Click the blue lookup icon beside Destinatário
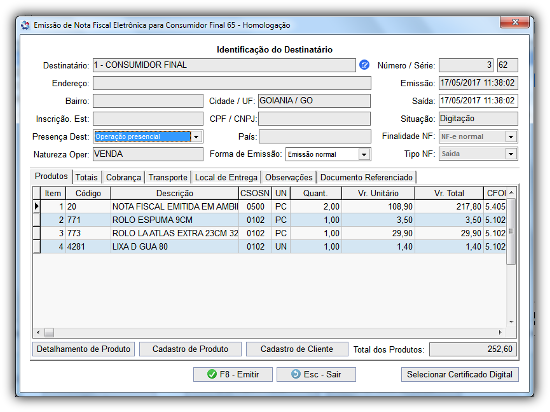Screen dimensions: 550x412 tap(364, 65)
